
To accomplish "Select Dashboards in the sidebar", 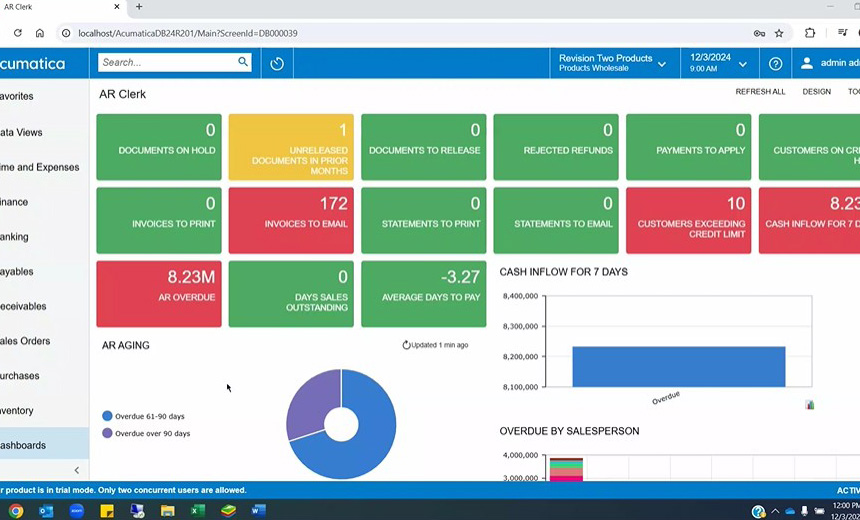I will click(44, 445).
